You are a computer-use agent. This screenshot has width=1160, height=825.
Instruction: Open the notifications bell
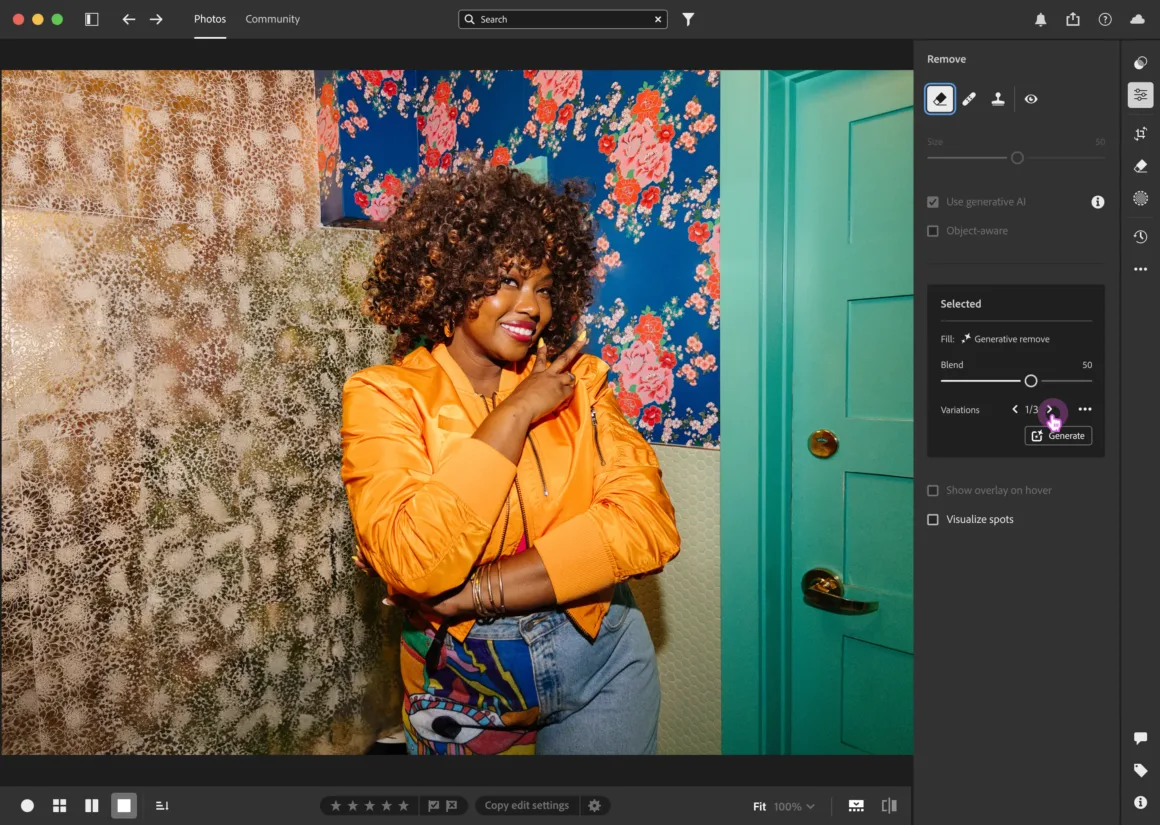click(1040, 20)
